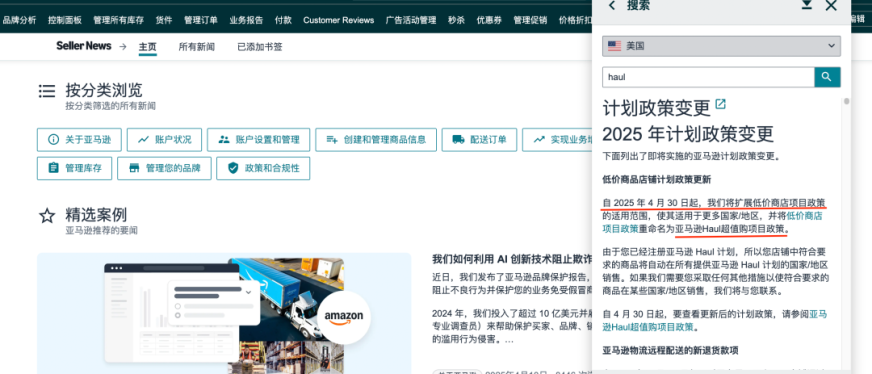This screenshot has height=374, width=872.
Task: Select the partially hidden 实现业务 category button
Action: (557, 139)
